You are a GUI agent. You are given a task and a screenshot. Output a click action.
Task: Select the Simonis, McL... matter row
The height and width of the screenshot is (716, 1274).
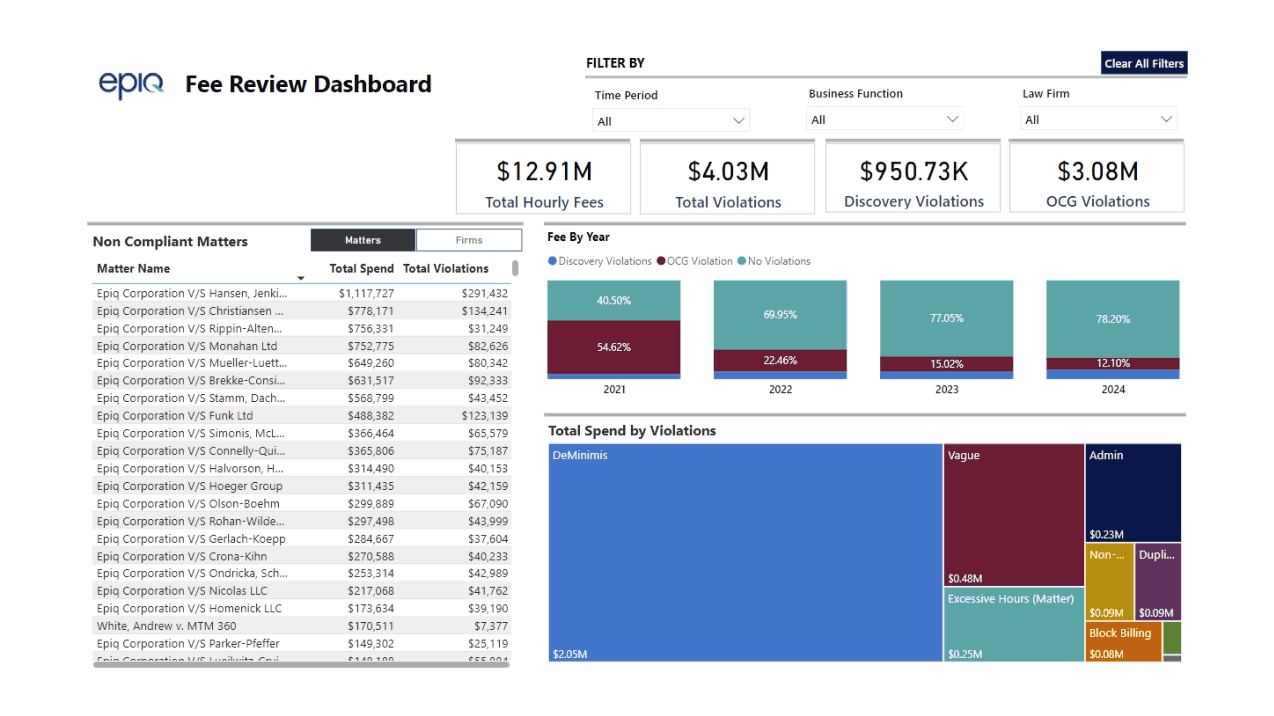click(x=301, y=434)
